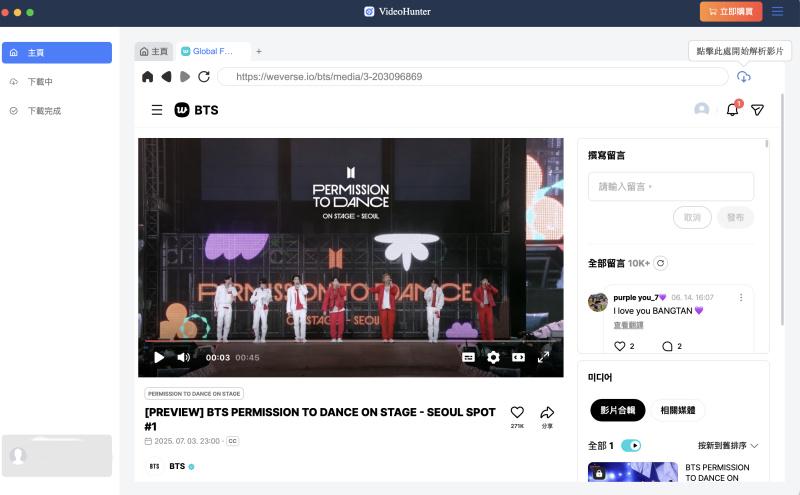Open the Weverse hamburger menu
Image resolution: width=800 pixels, height=495 pixels.
click(157, 110)
